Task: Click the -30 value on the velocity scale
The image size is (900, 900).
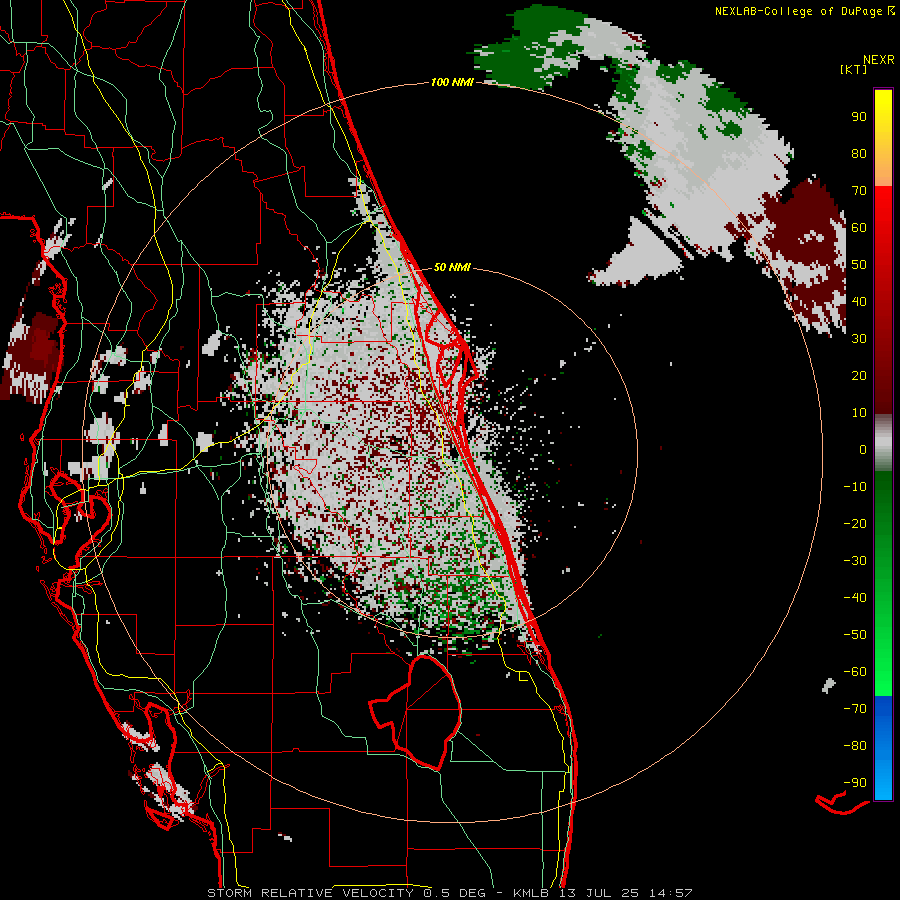Action: pos(855,561)
